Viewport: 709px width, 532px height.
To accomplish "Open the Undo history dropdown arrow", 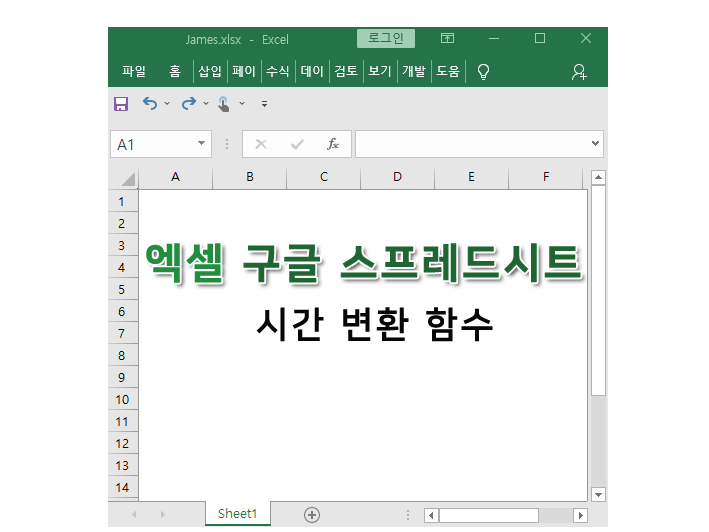I will click(x=167, y=104).
